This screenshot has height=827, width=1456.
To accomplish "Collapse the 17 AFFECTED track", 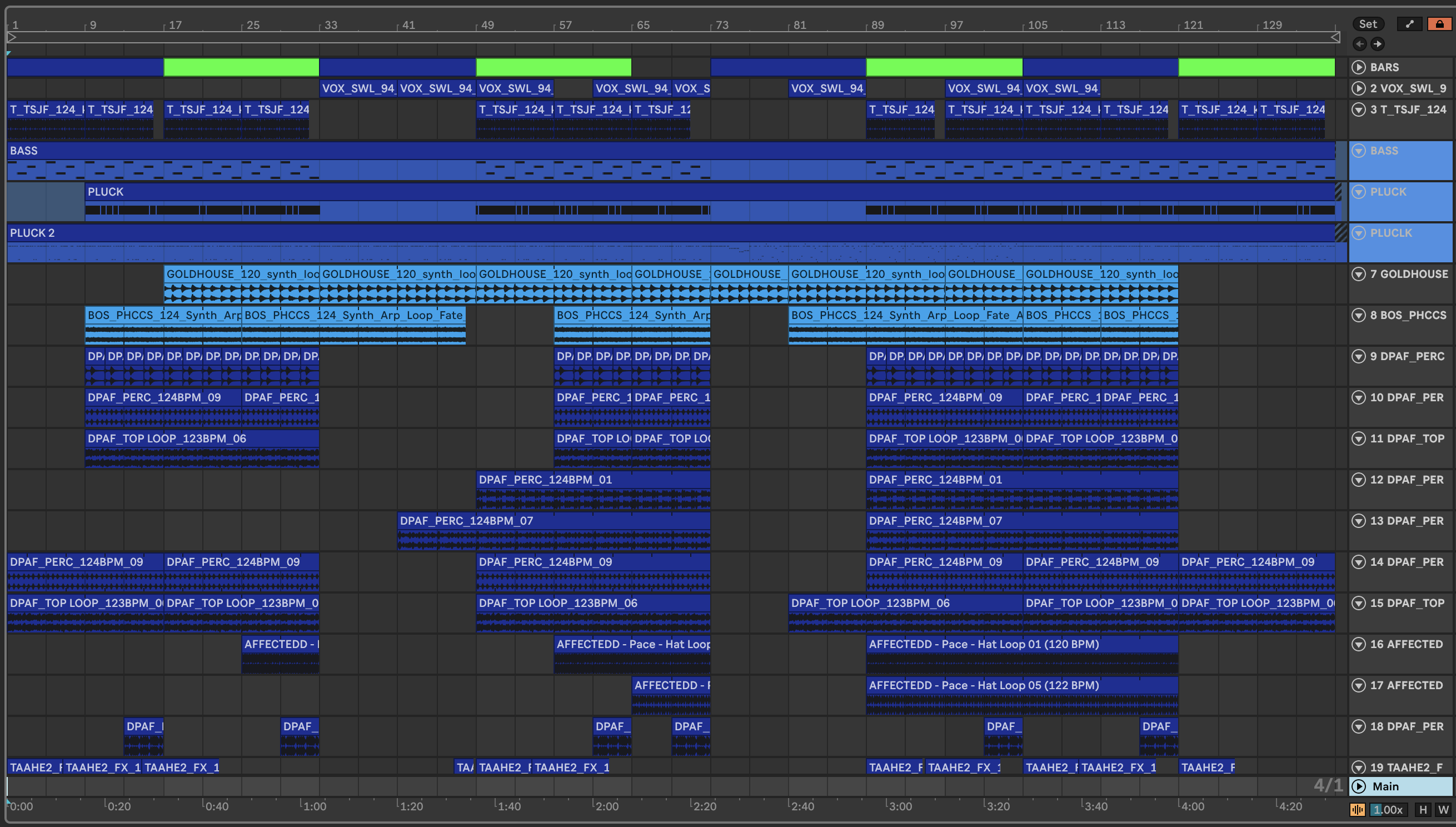I will click(1358, 686).
